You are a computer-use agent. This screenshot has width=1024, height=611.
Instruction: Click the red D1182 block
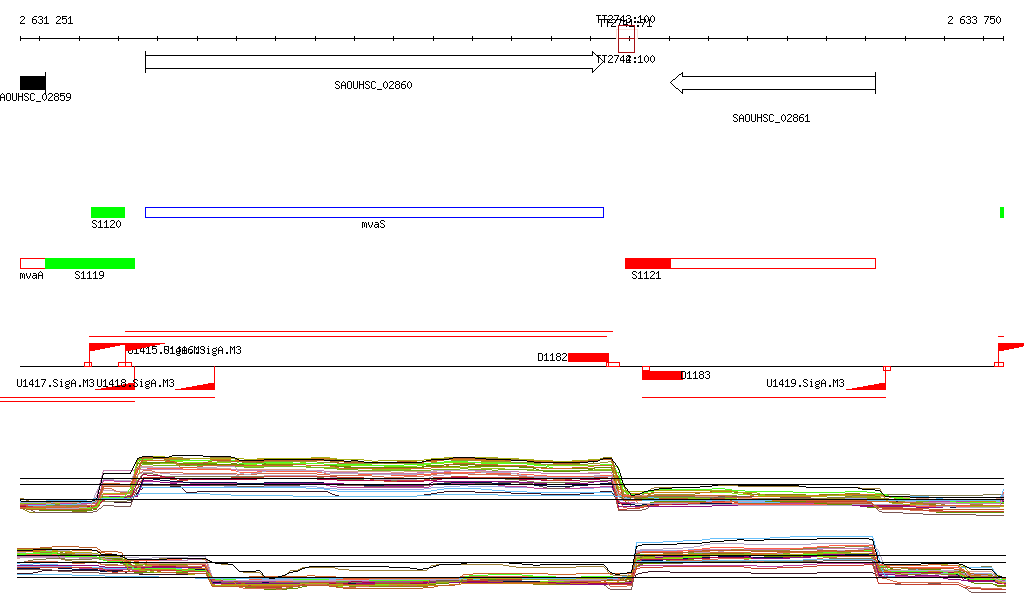point(588,357)
